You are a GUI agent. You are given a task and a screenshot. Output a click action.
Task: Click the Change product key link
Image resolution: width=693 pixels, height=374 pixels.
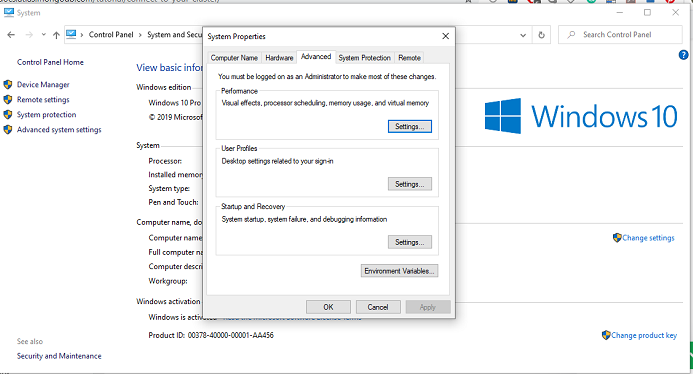tap(644, 335)
